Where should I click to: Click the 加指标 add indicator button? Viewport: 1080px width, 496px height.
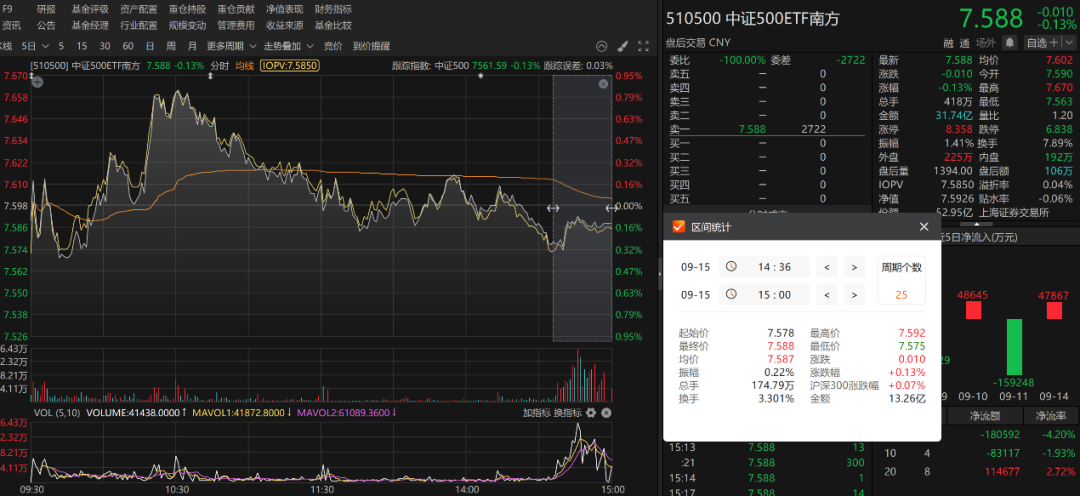(x=536, y=413)
